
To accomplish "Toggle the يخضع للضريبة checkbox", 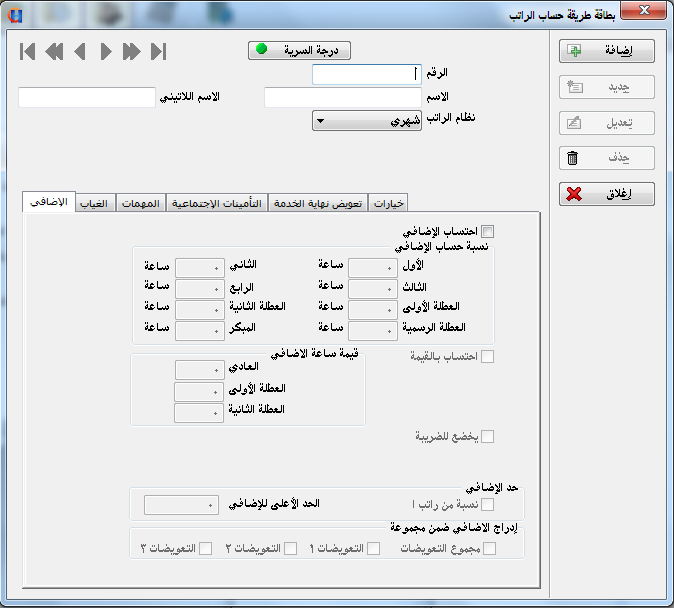I will pyautogui.click(x=487, y=436).
